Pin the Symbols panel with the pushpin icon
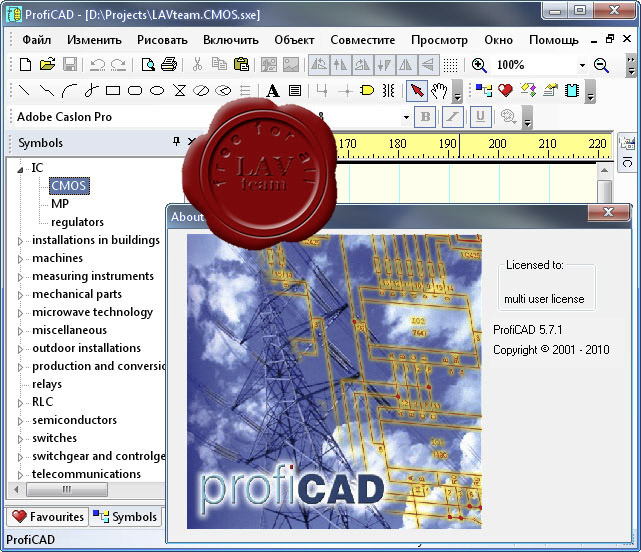Viewport: 641px width, 552px height. point(176,141)
